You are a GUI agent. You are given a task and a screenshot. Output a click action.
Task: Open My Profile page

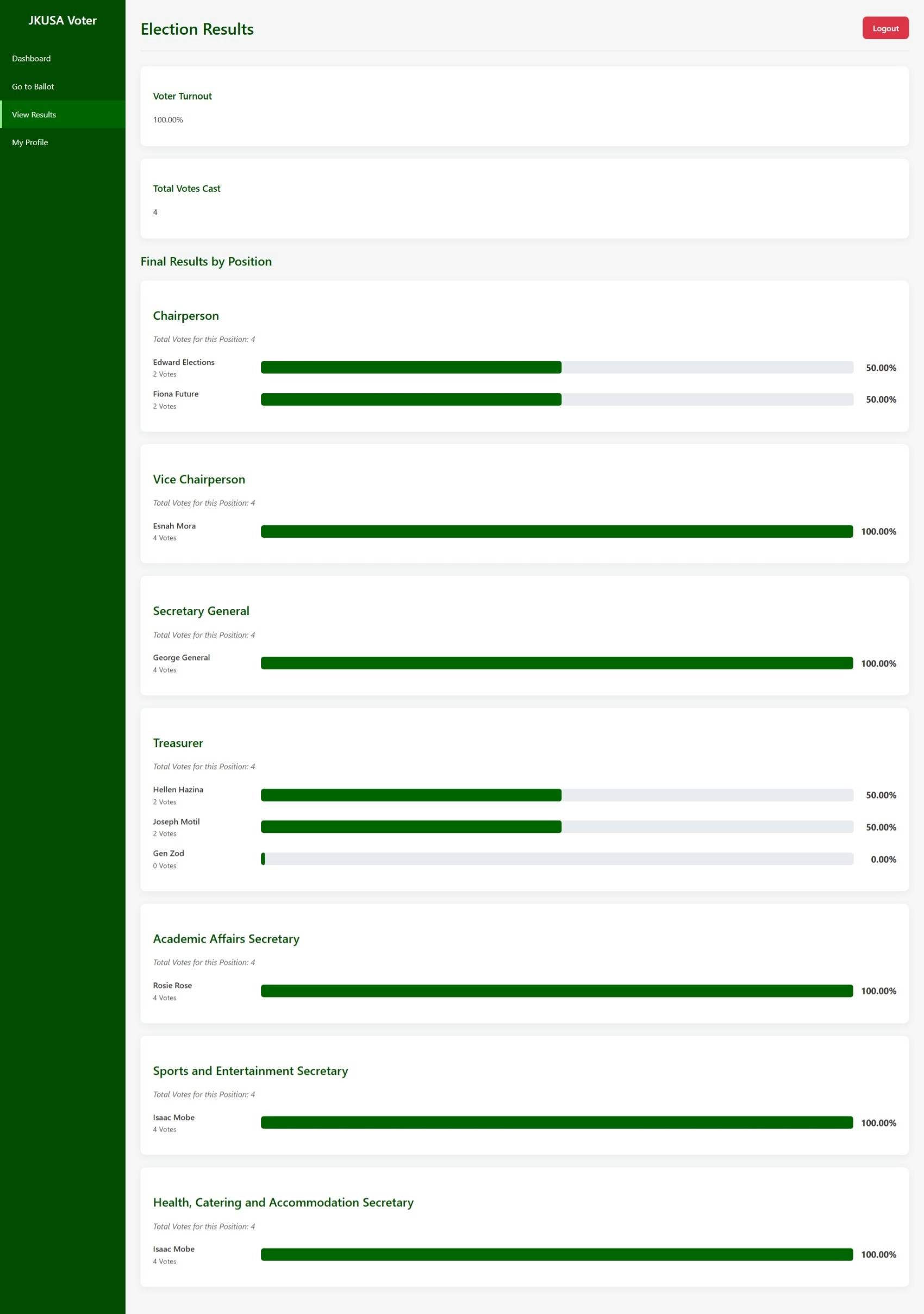tap(63, 142)
